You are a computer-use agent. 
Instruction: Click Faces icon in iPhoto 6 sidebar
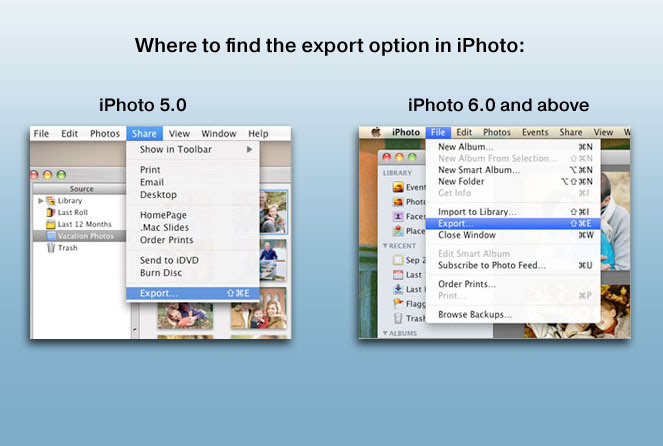tap(398, 216)
